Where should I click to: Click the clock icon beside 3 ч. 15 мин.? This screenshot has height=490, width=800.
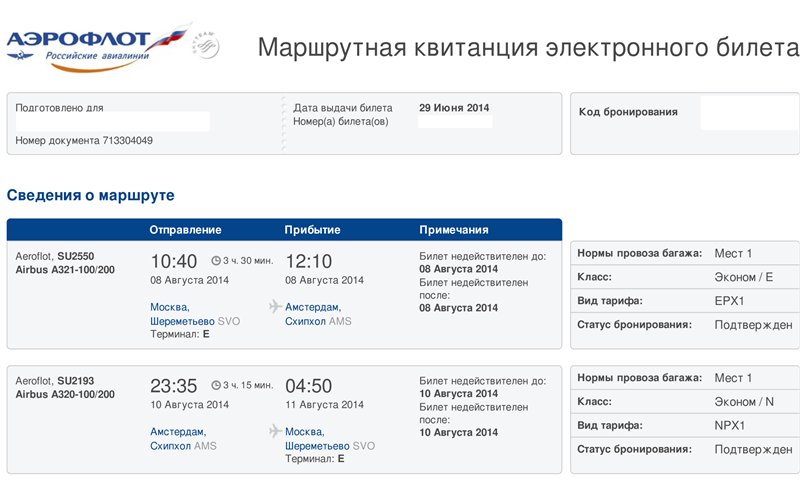[x=216, y=385]
